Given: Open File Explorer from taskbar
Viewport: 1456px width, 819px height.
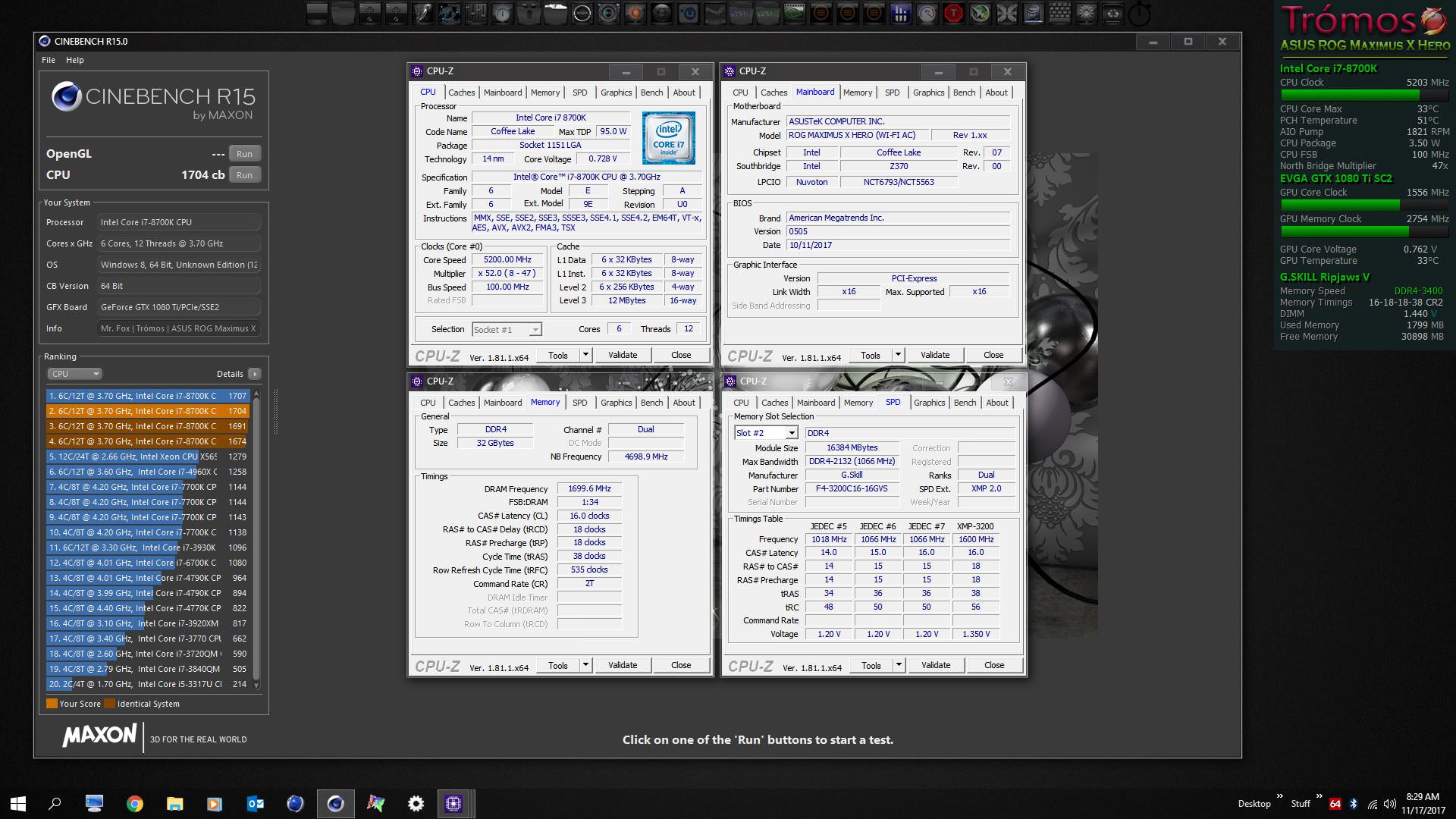Looking at the screenshot, I should (175, 804).
